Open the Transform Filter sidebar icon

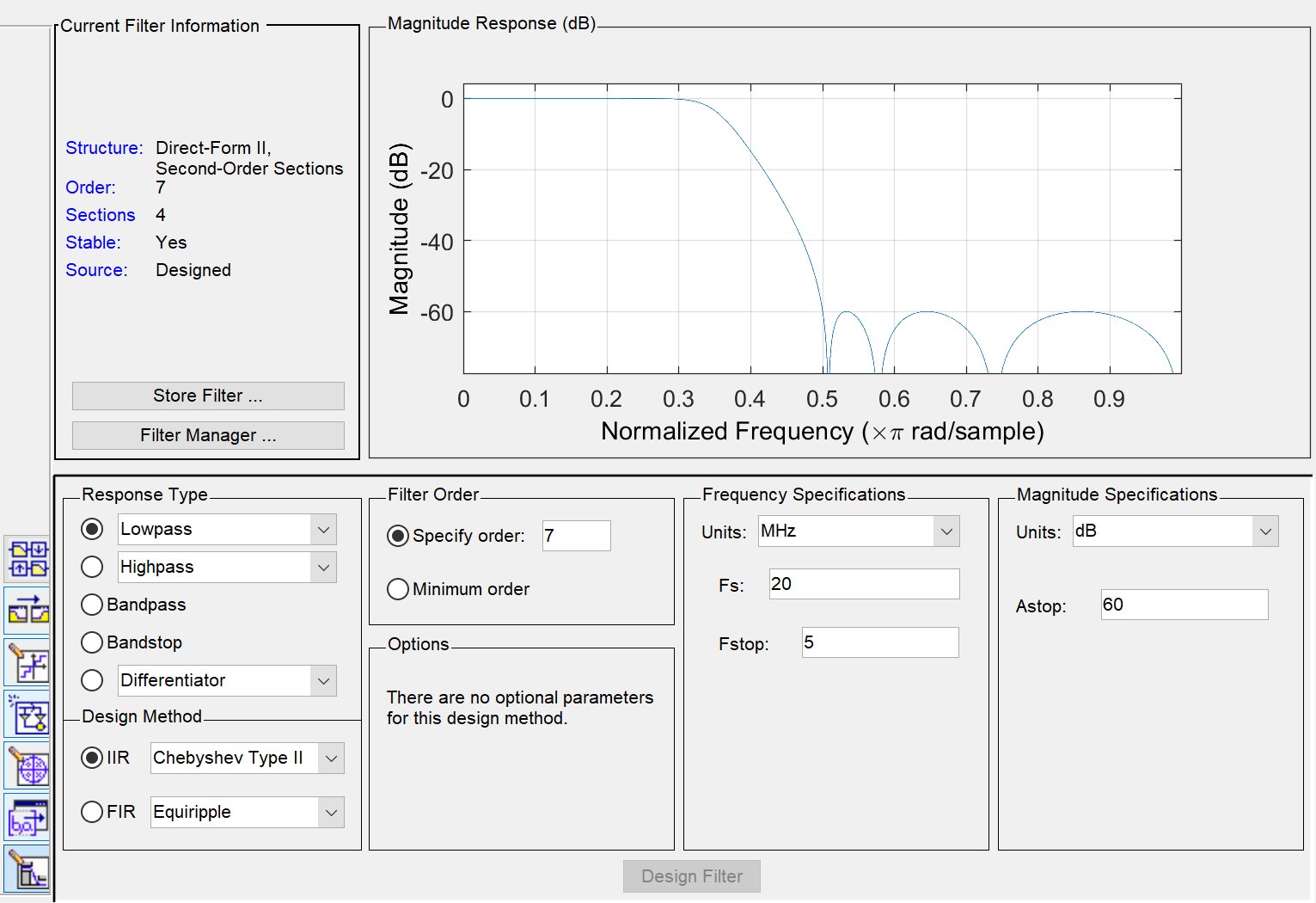pos(28,611)
